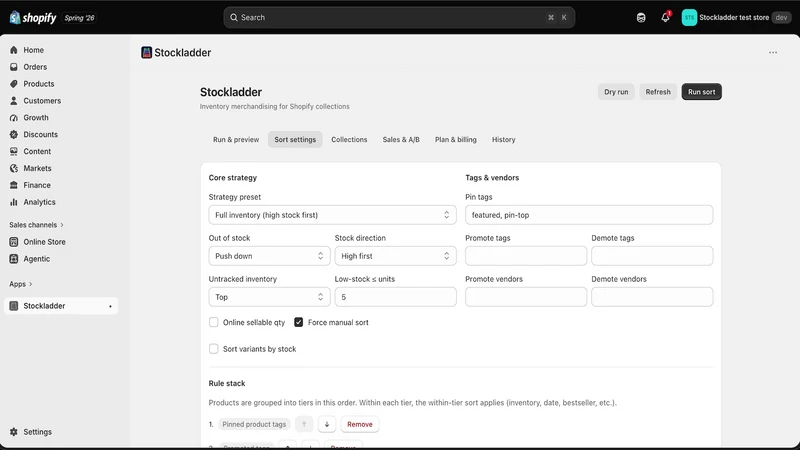Open the three-dot app options menu
Image resolution: width=800 pixels, height=450 pixels.
tap(773, 53)
